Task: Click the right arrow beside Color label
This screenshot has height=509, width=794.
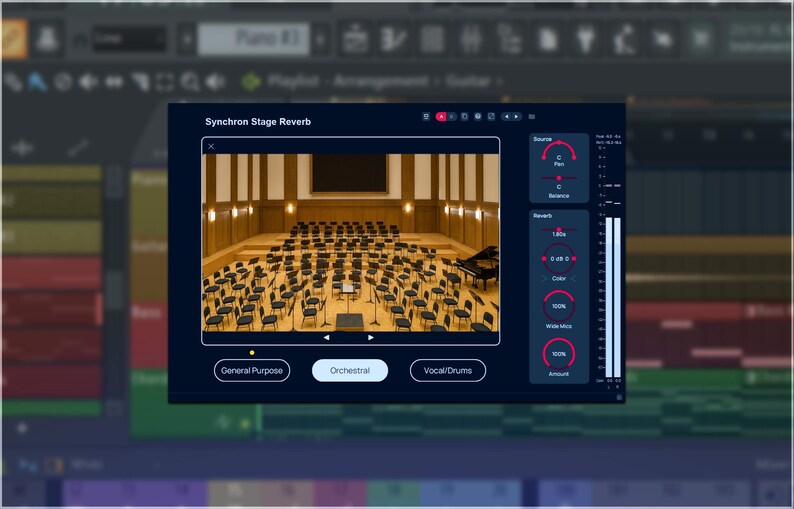Action: [x=573, y=279]
